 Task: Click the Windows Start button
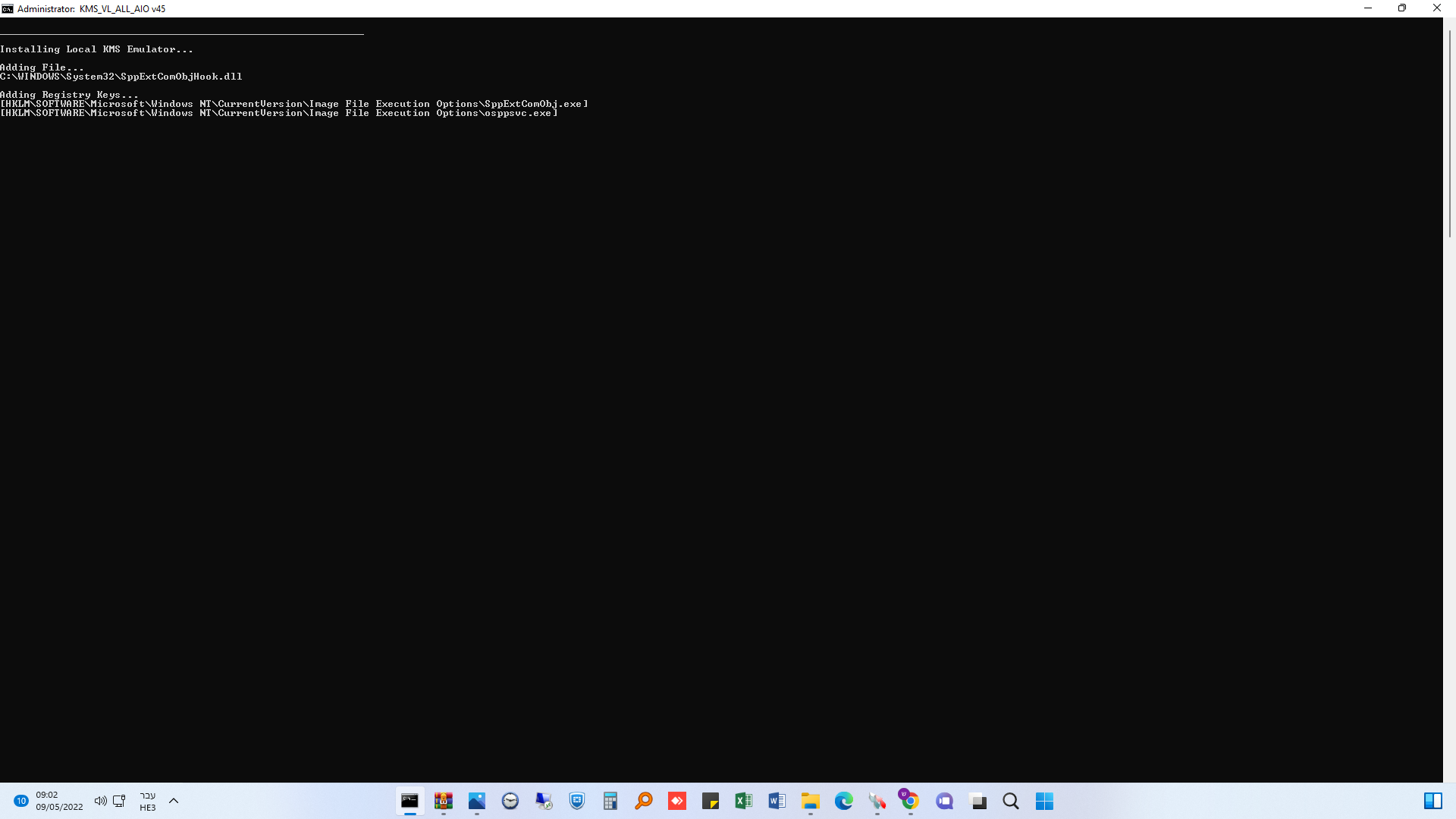click(x=1044, y=801)
